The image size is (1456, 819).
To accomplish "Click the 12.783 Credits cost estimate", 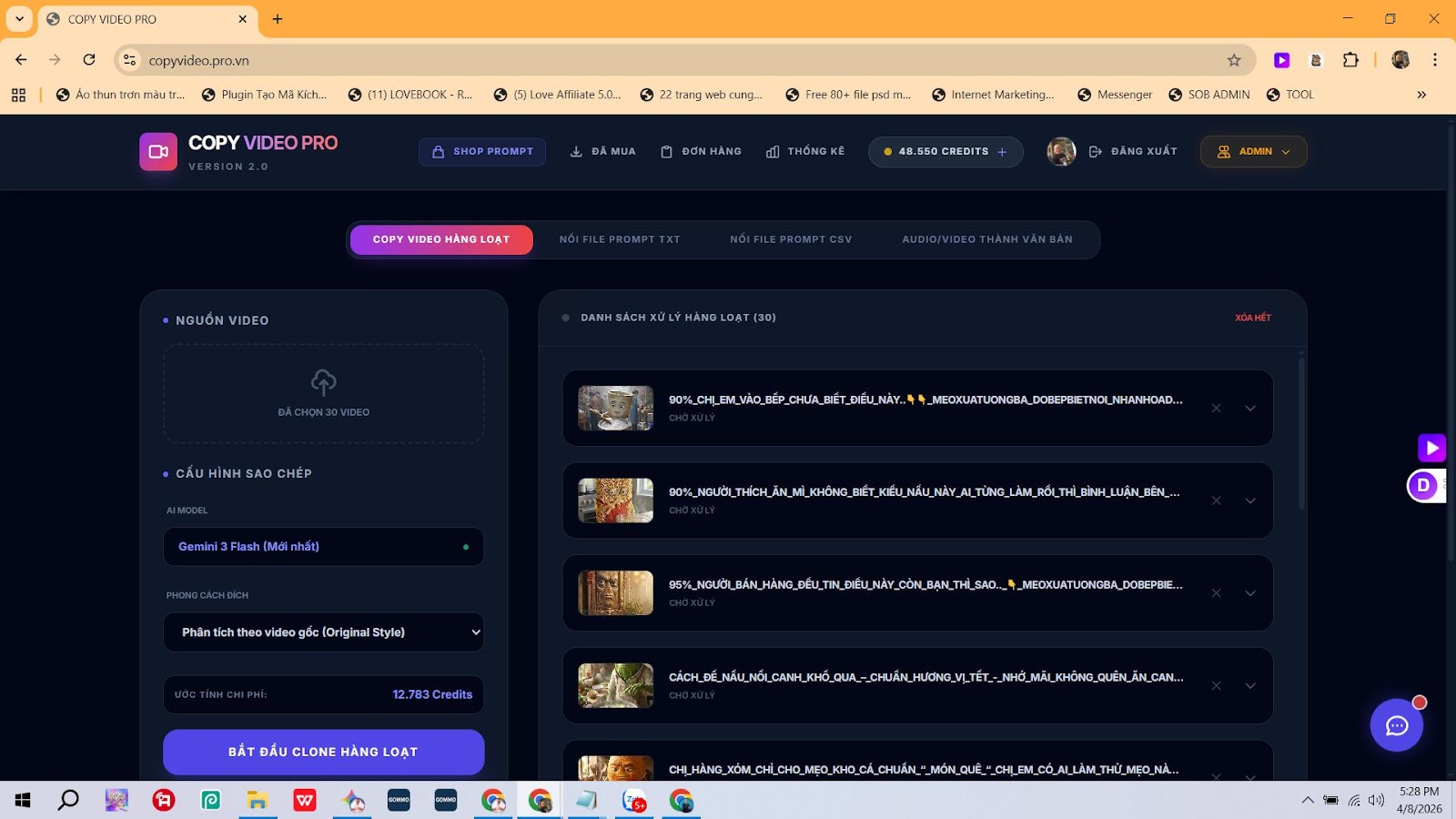I will [432, 694].
